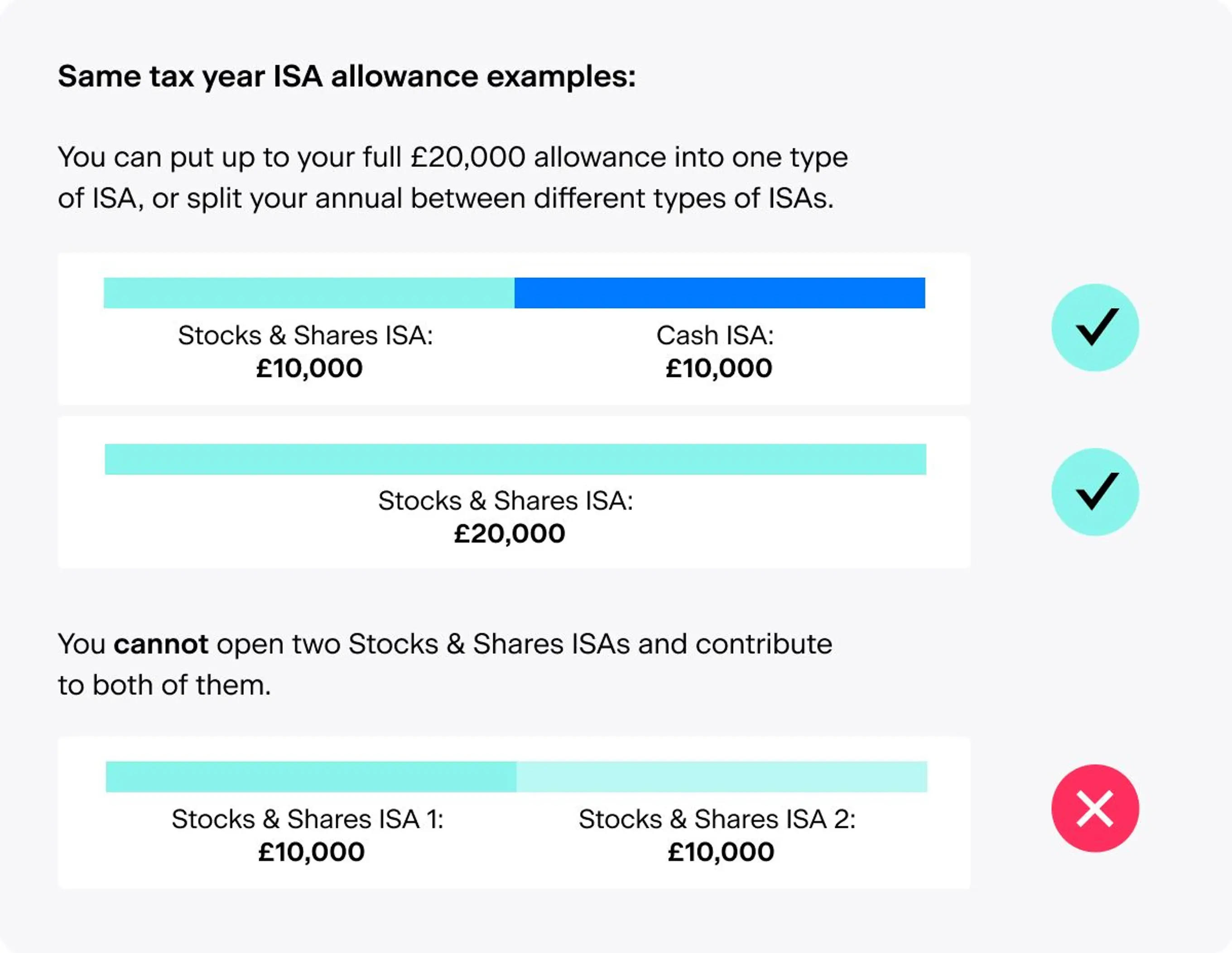
Task: Click the 'Same tax year ISA allowance examples' heading
Action: point(346,76)
